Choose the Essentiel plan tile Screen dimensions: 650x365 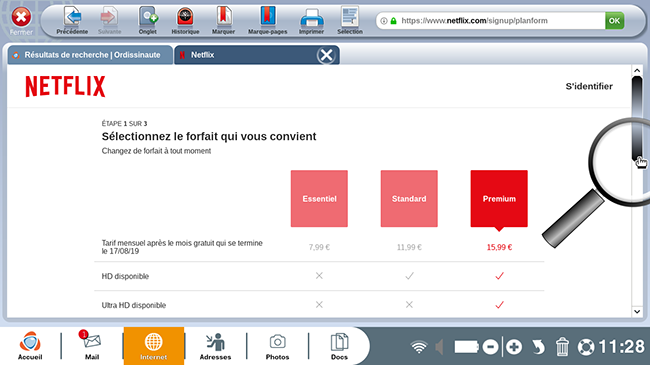pos(319,199)
